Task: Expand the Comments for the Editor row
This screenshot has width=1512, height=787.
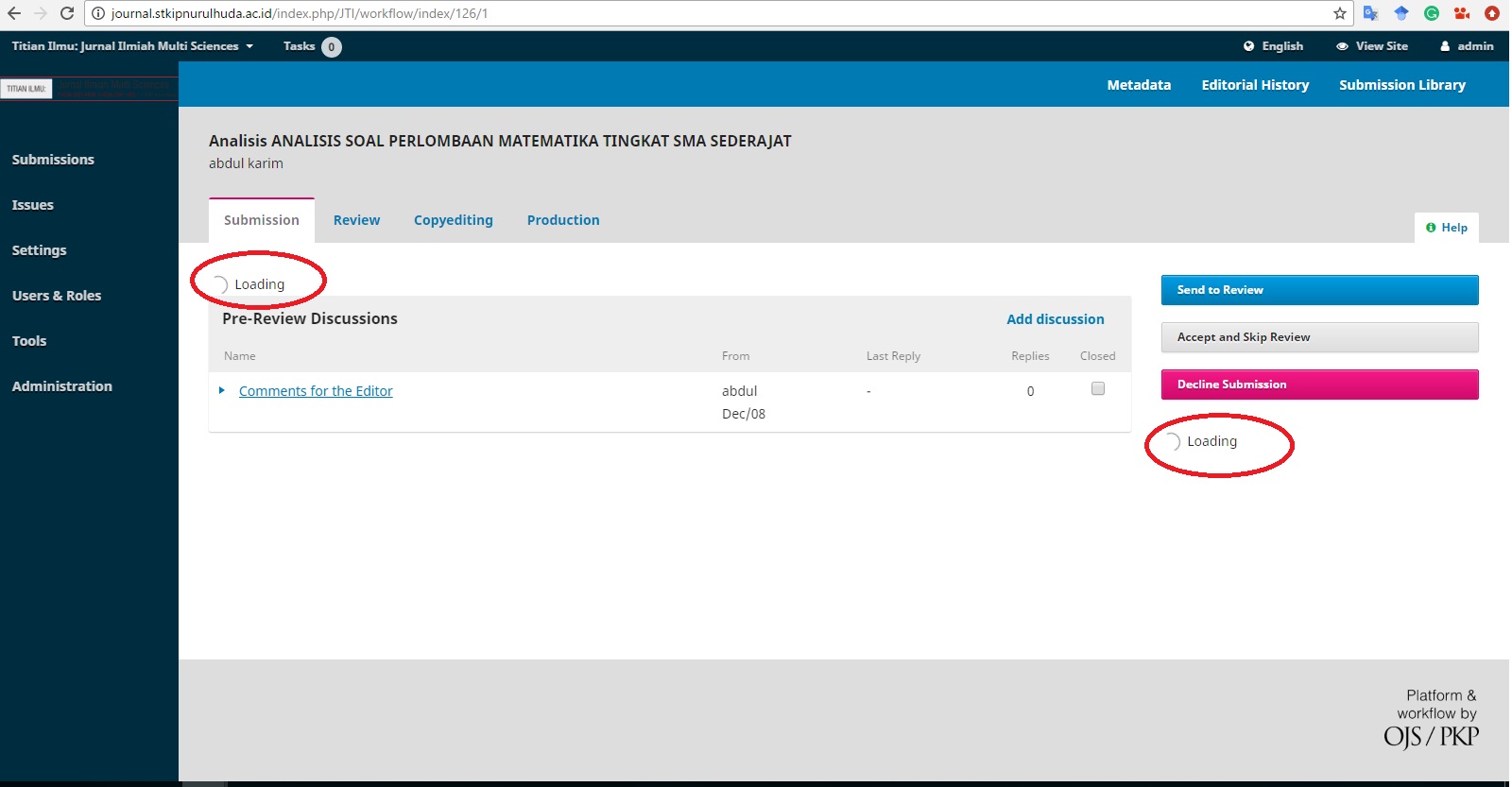Action: pyautogui.click(x=222, y=390)
